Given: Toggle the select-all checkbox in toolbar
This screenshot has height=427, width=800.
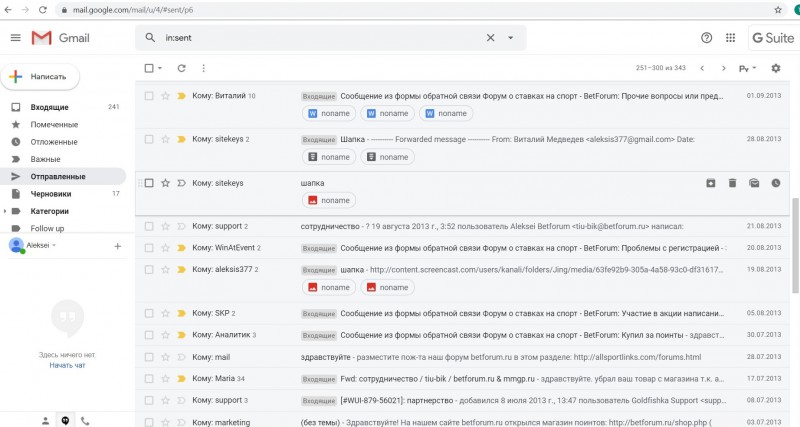Looking at the screenshot, I should click(149, 68).
